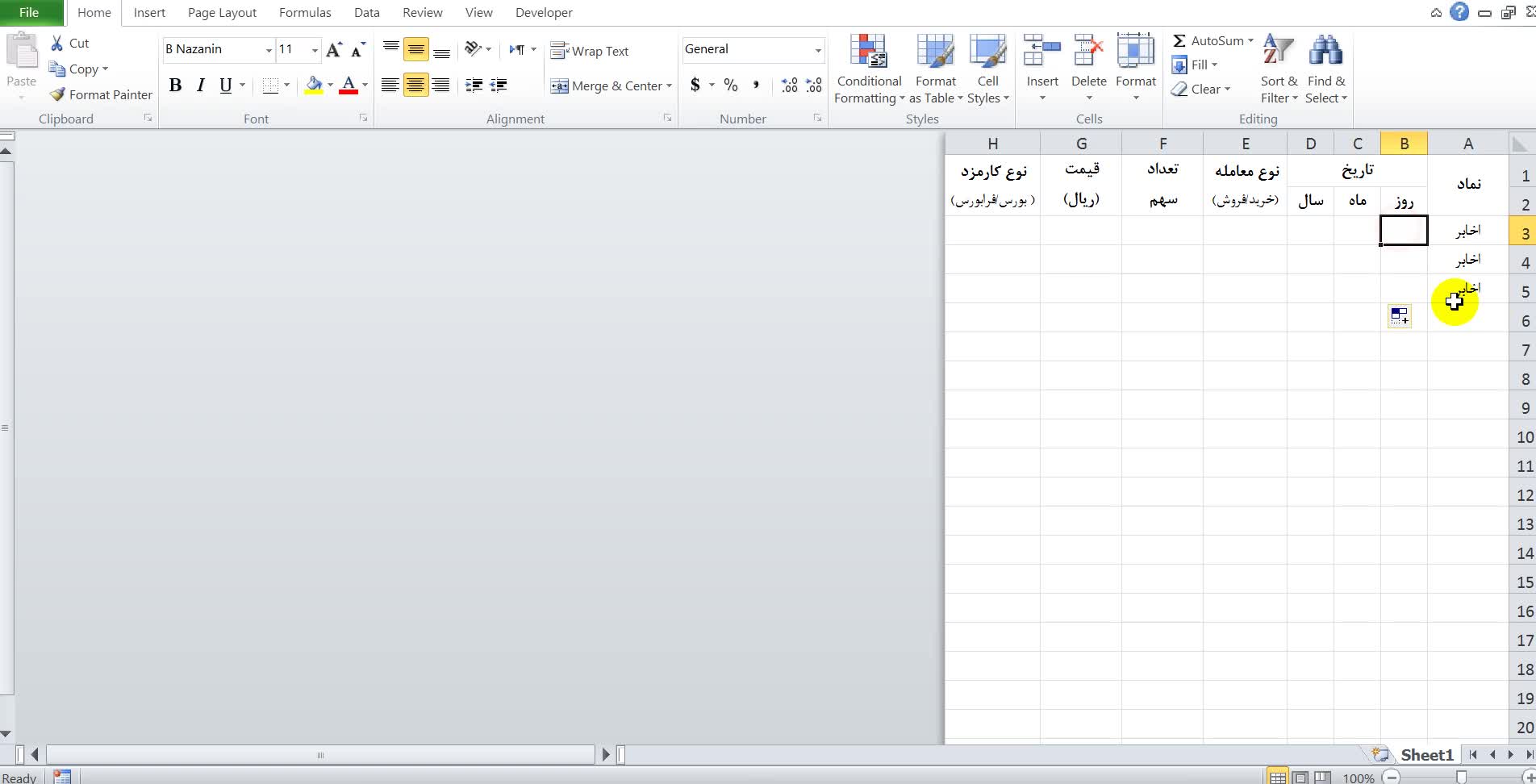Toggle Bold formatting

point(175,85)
